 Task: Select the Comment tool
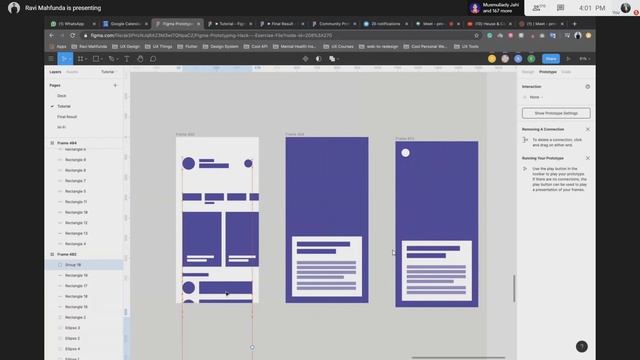click(153, 59)
